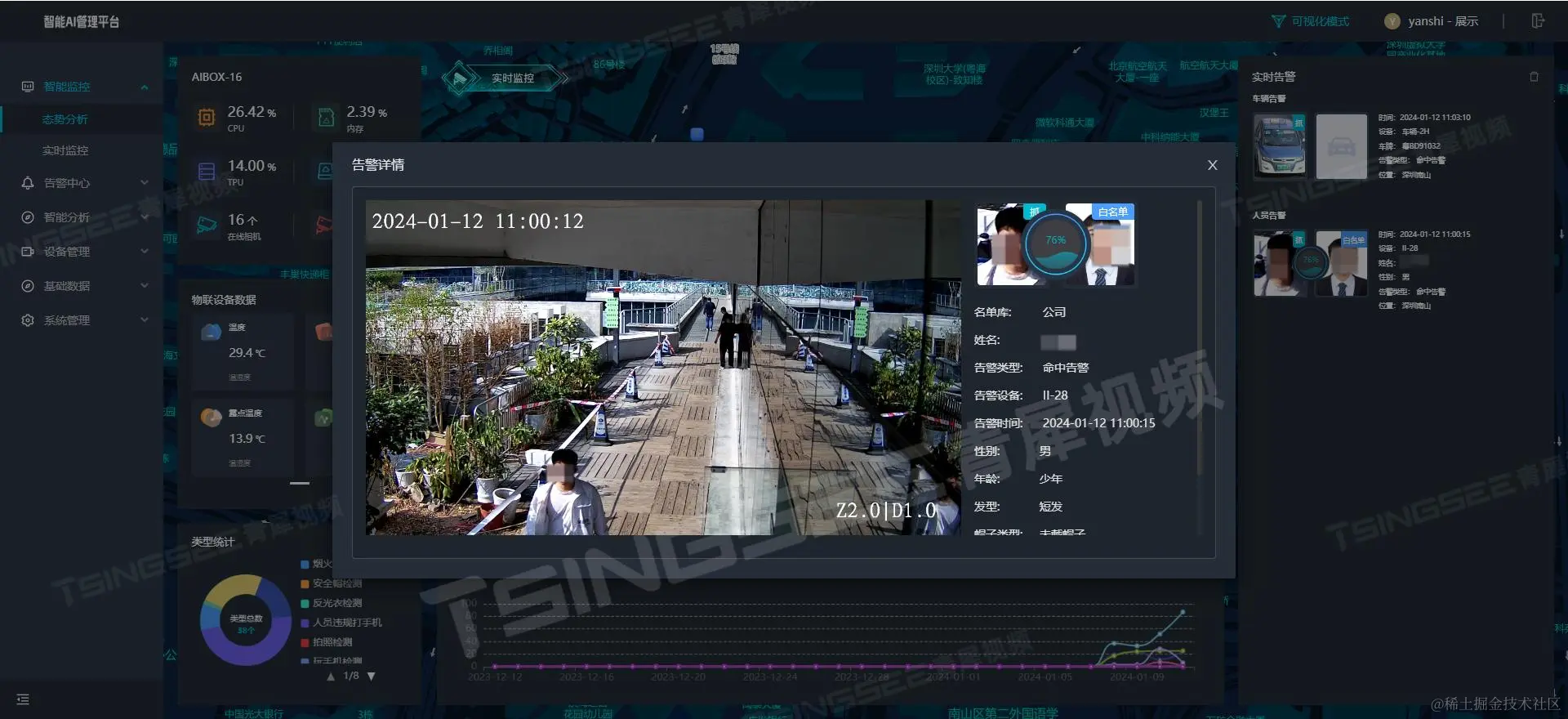Click the 智能监控 monitor icon

click(x=28, y=87)
